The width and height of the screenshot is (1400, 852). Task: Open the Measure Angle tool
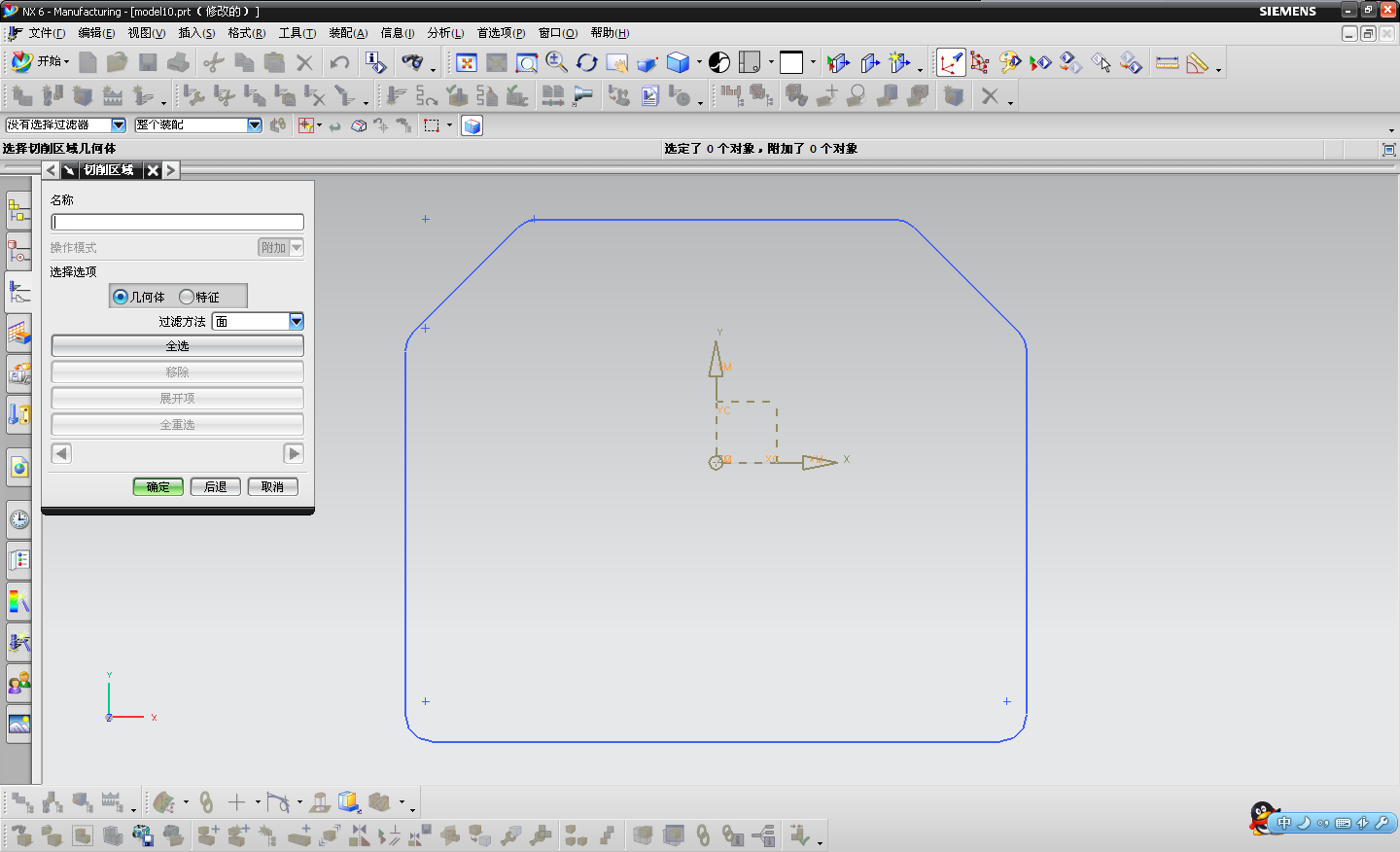tap(1198, 63)
